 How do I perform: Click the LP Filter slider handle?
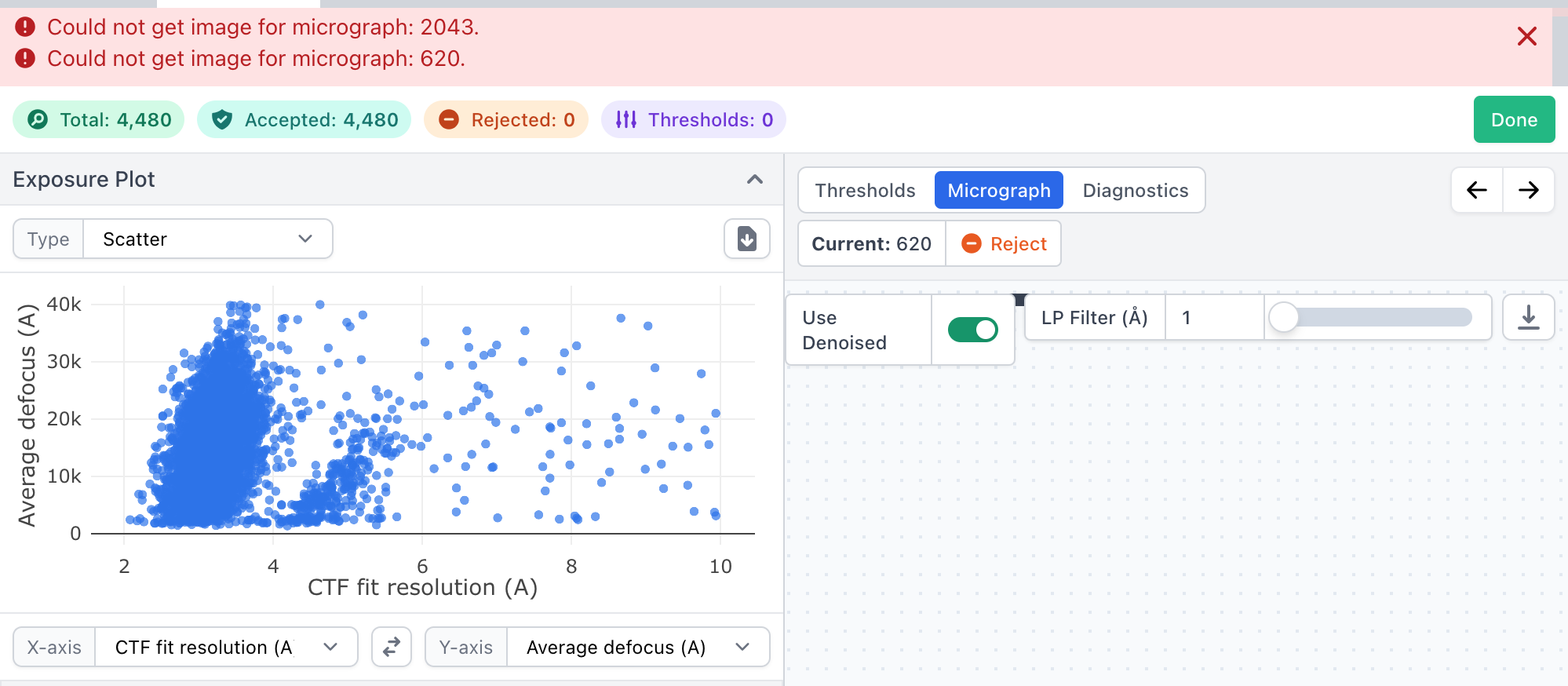tap(1284, 317)
